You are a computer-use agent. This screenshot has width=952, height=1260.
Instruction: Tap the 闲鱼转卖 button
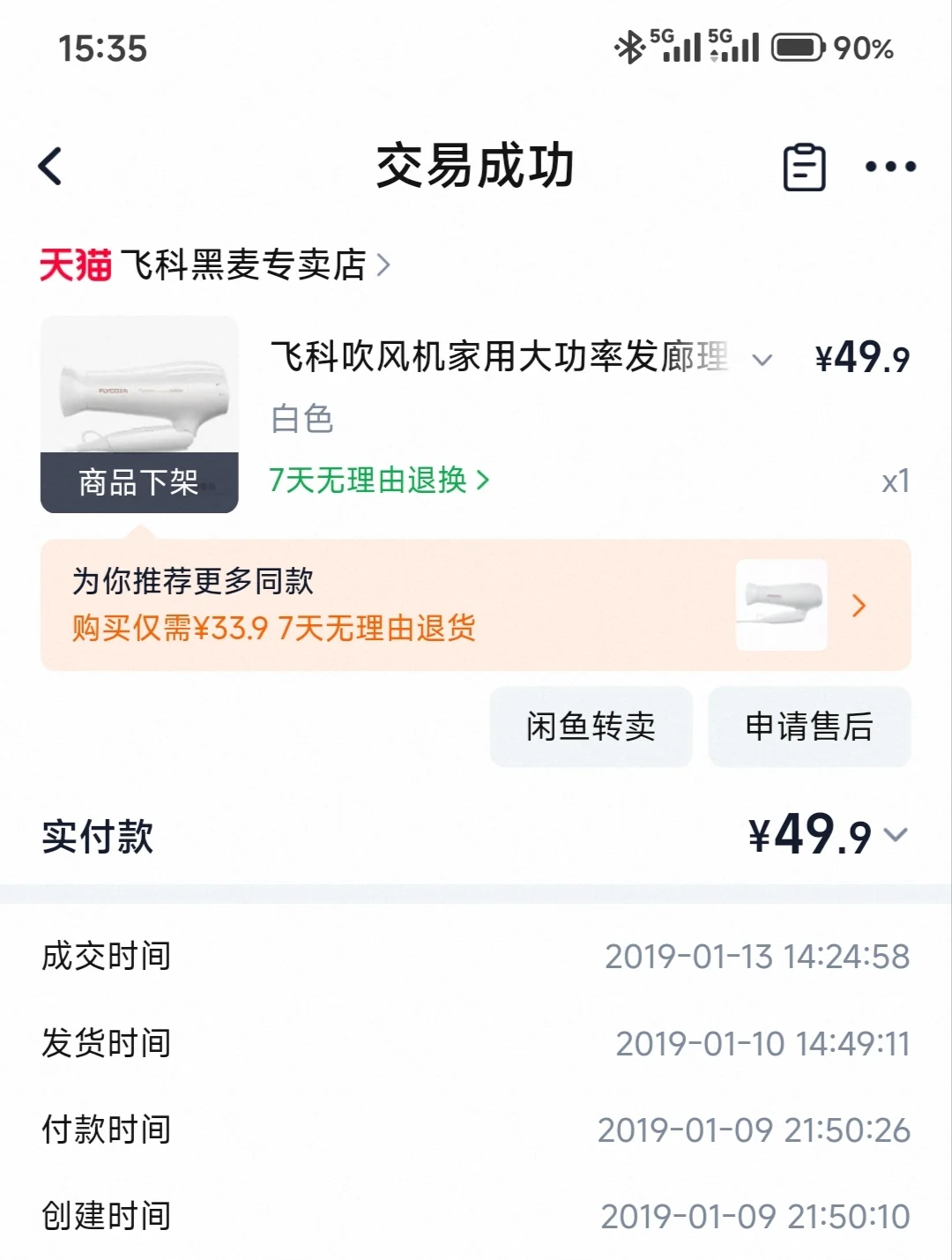point(591,727)
